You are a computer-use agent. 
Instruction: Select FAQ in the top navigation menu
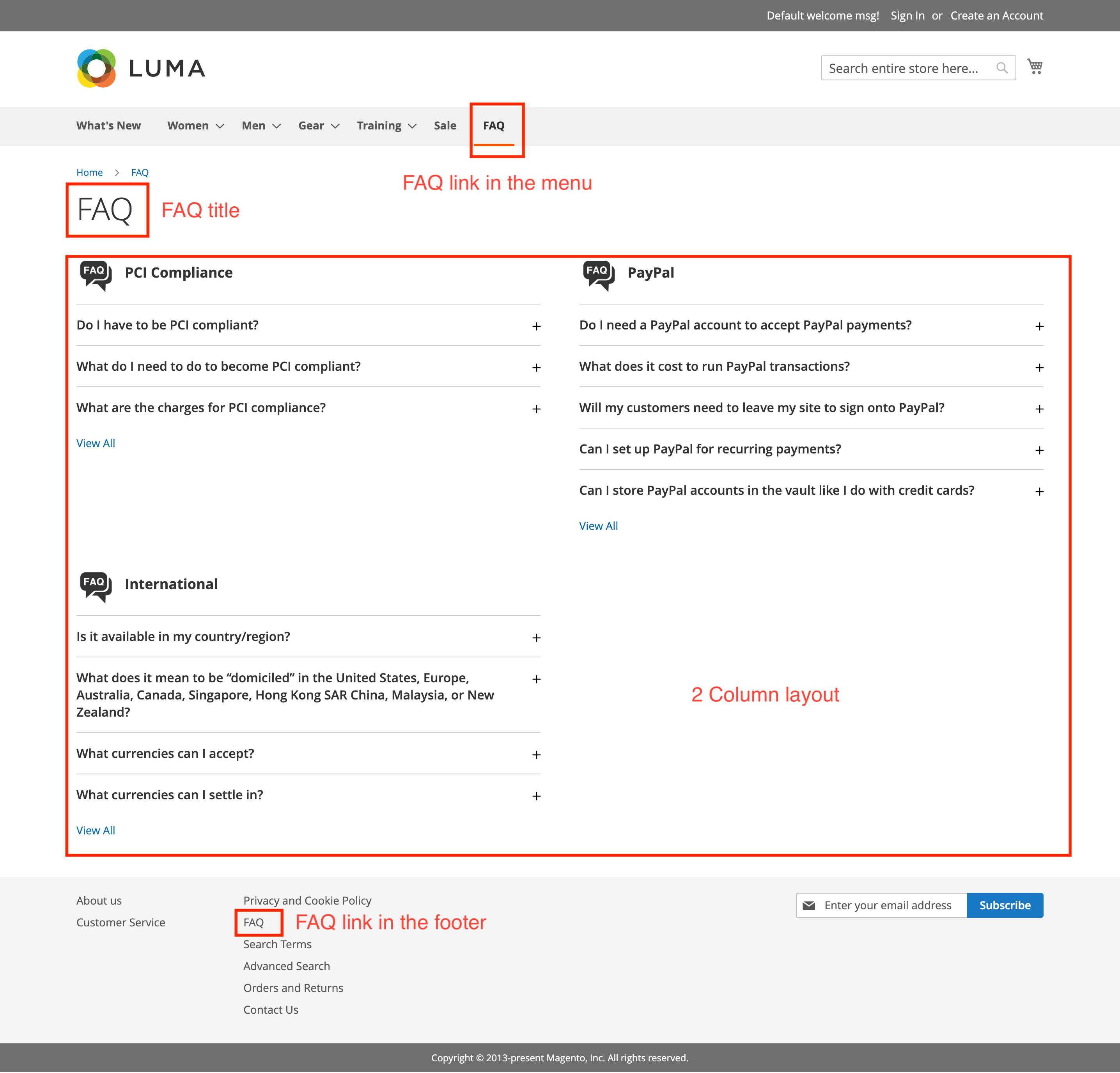pos(494,126)
